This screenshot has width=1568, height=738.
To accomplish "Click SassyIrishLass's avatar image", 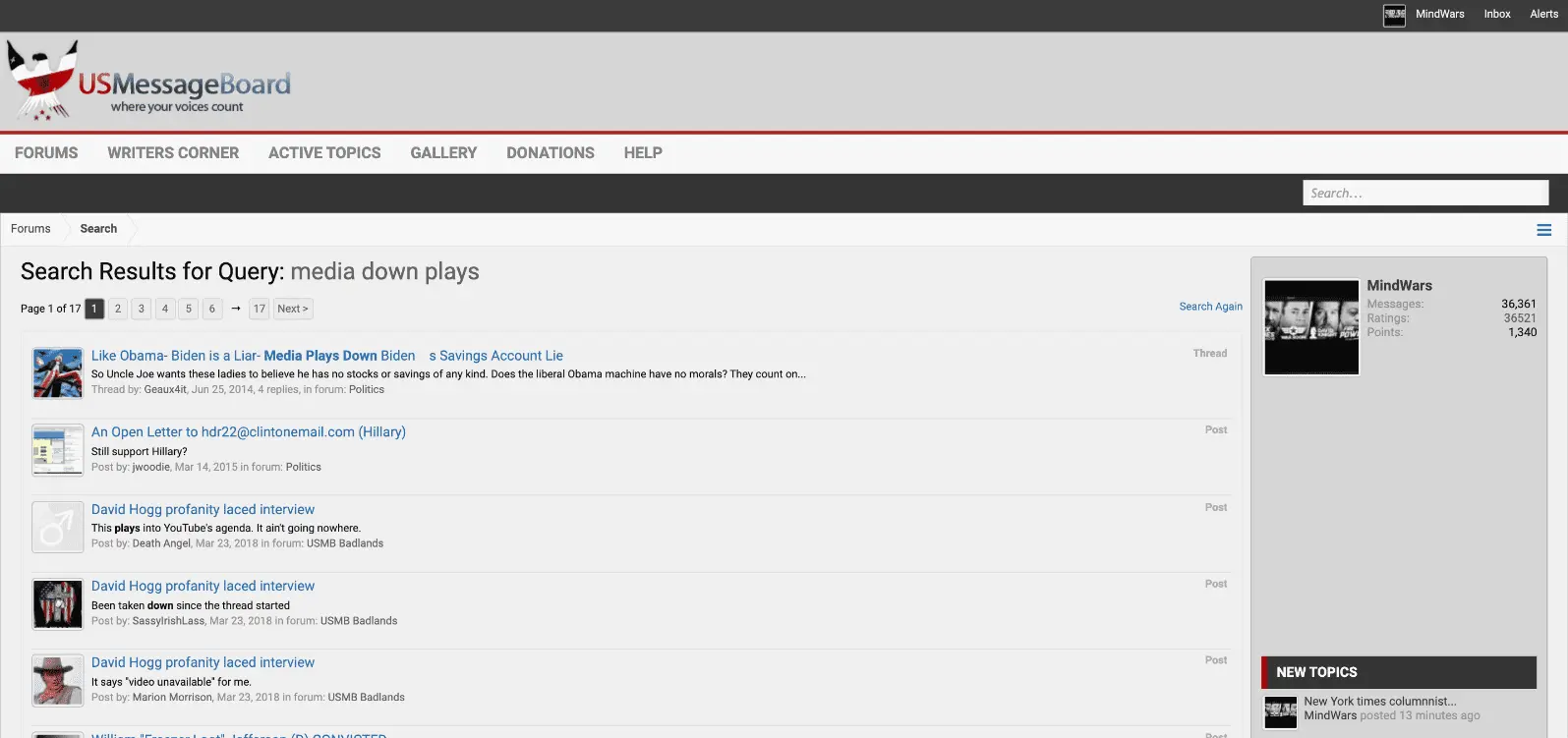I will [x=58, y=604].
